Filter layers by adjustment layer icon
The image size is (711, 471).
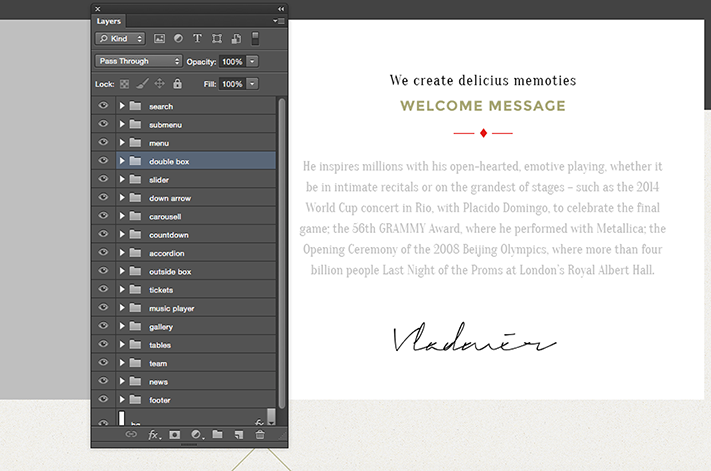(x=178, y=39)
